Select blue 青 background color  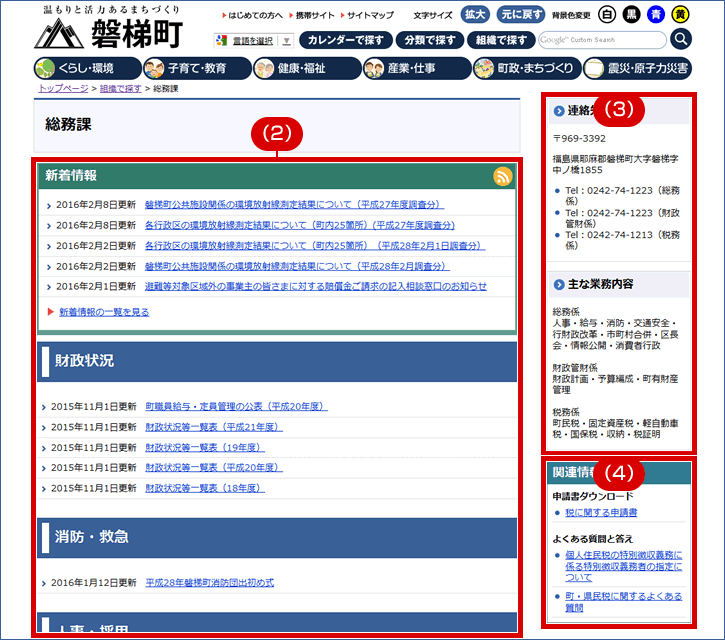(656, 15)
